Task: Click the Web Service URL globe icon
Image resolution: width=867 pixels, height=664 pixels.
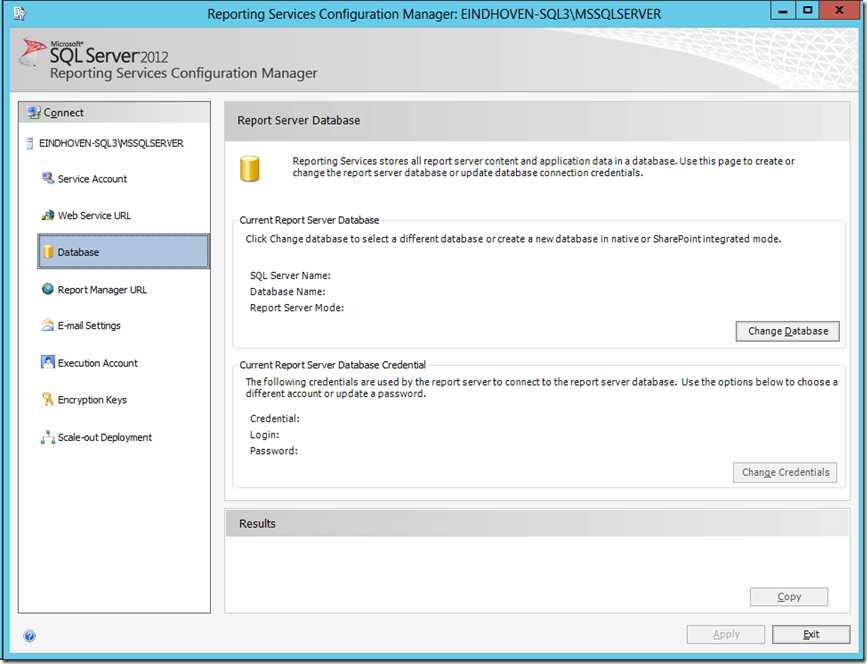Action: [x=48, y=215]
